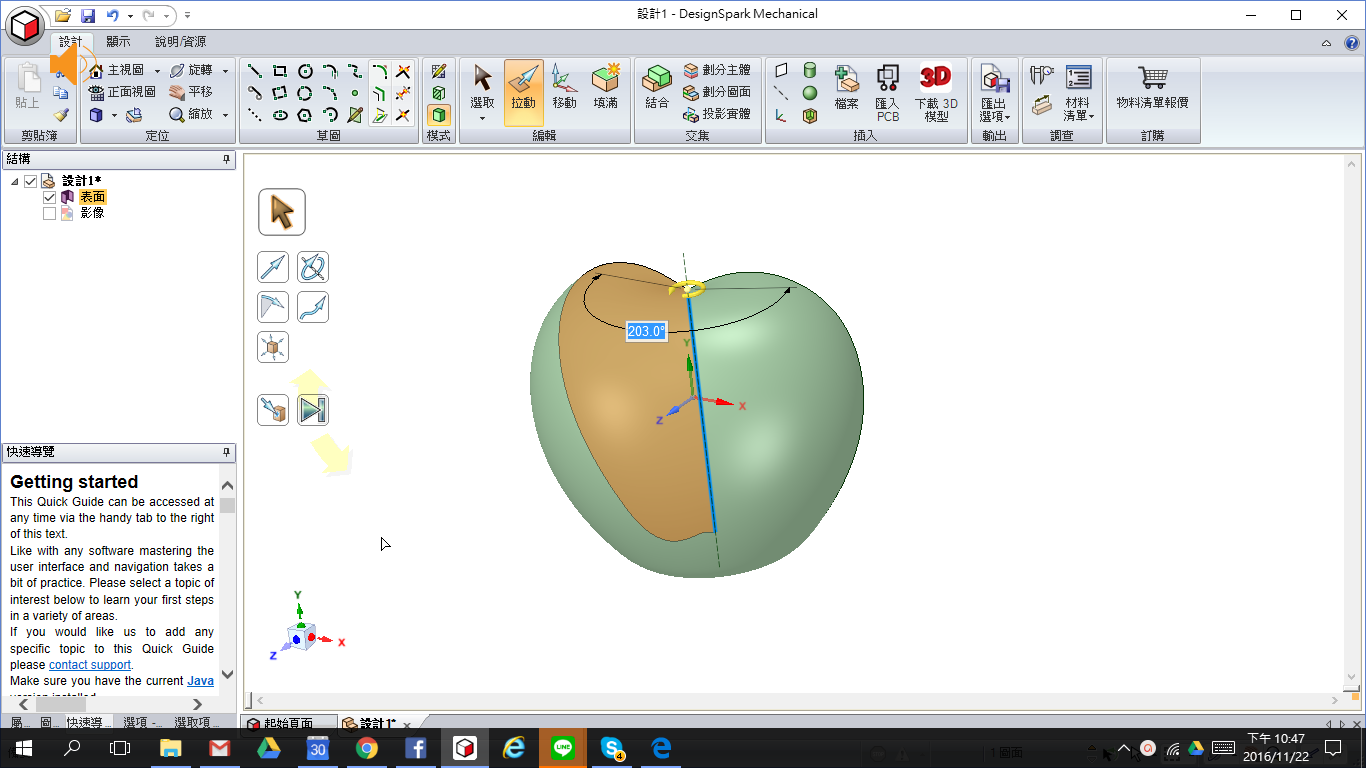The height and width of the screenshot is (768, 1366).
Task: Click 下載 3D 模型 download icon
Action: (936, 93)
